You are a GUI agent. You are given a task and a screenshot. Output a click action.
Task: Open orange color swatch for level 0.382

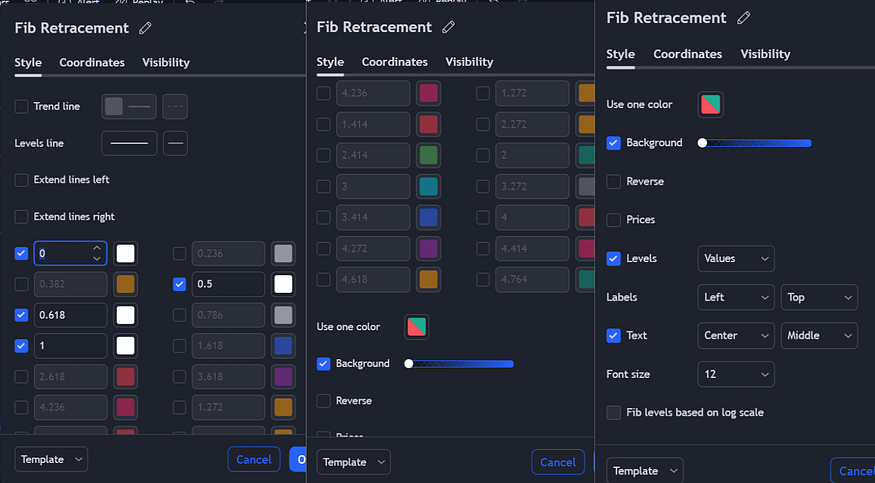coord(126,284)
